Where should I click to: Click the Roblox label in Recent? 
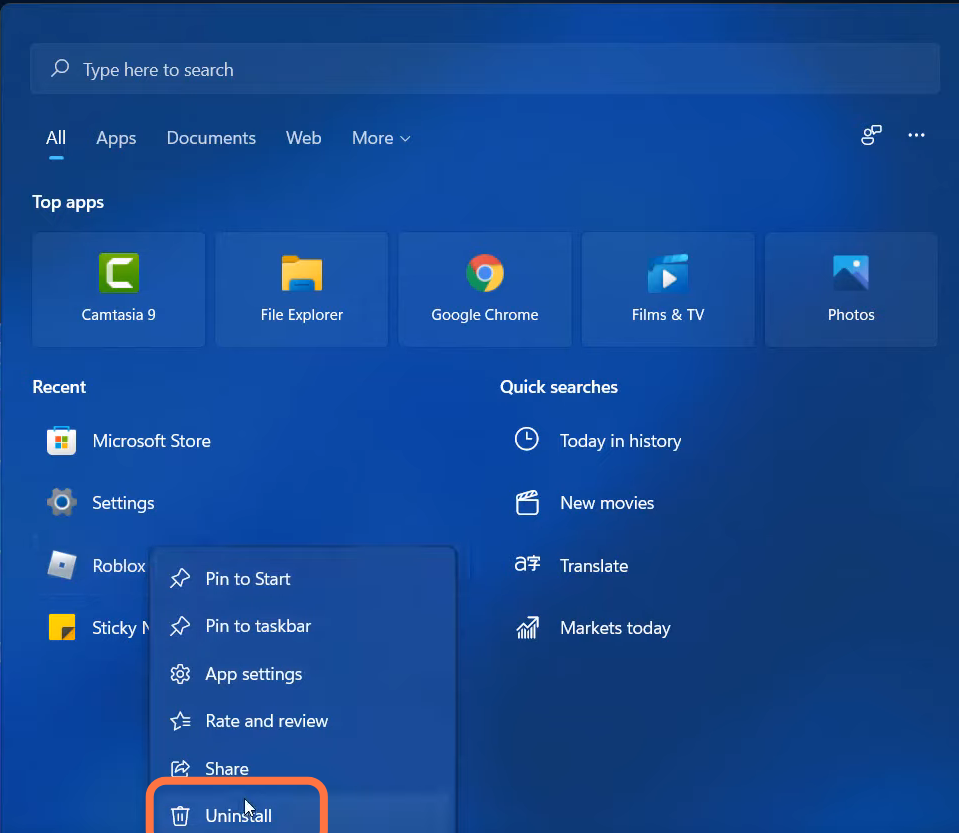coord(119,566)
